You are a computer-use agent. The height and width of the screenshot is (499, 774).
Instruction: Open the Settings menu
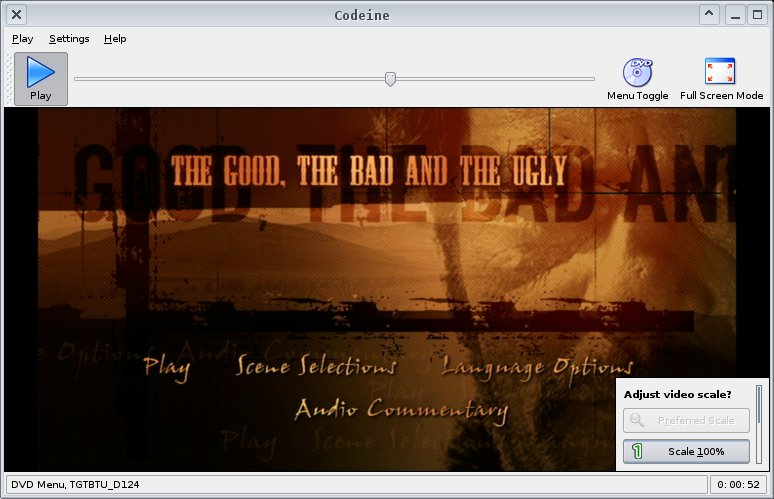69,38
